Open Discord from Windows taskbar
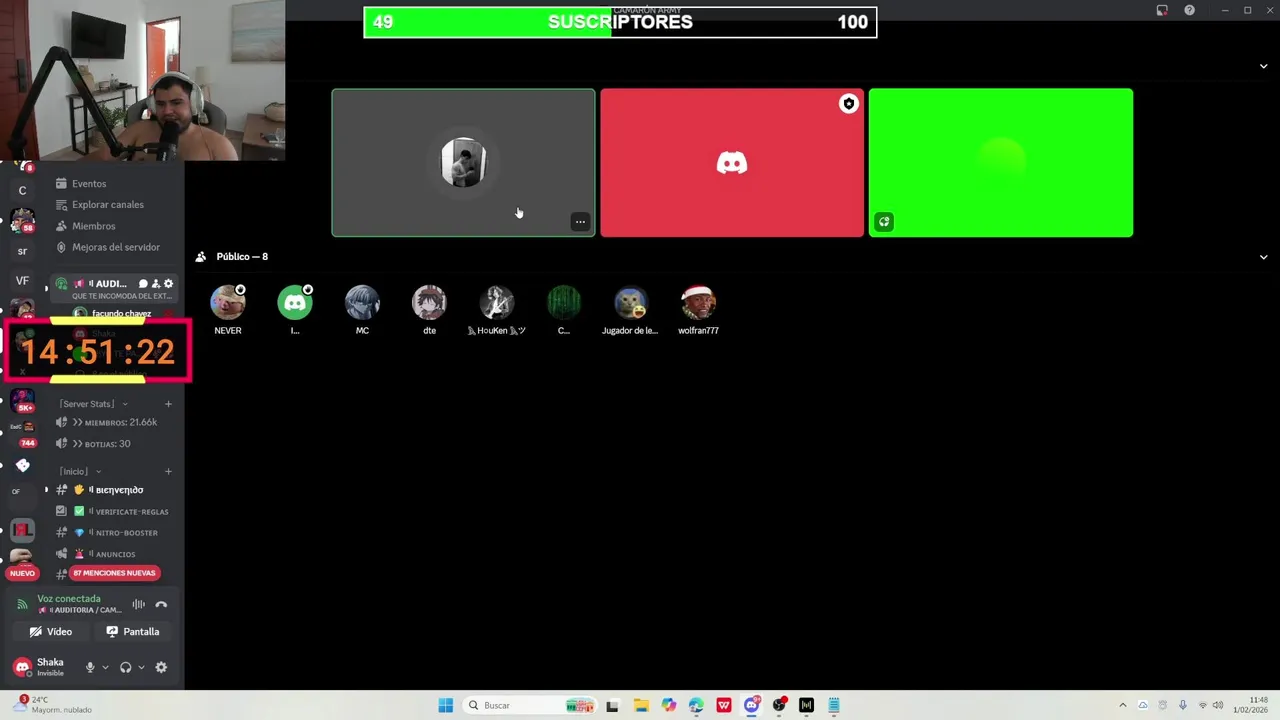 [752, 705]
